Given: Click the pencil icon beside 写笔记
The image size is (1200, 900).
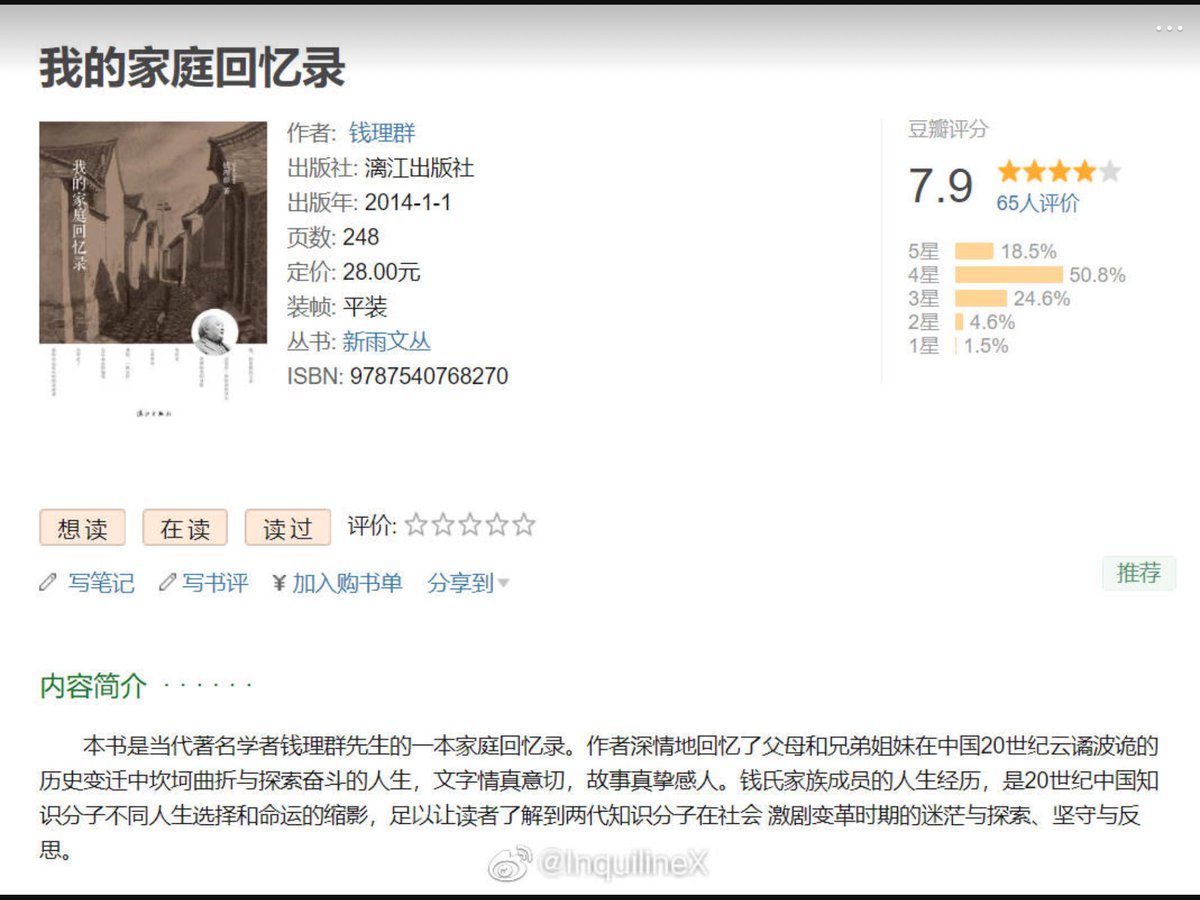Looking at the screenshot, I should tap(47, 582).
